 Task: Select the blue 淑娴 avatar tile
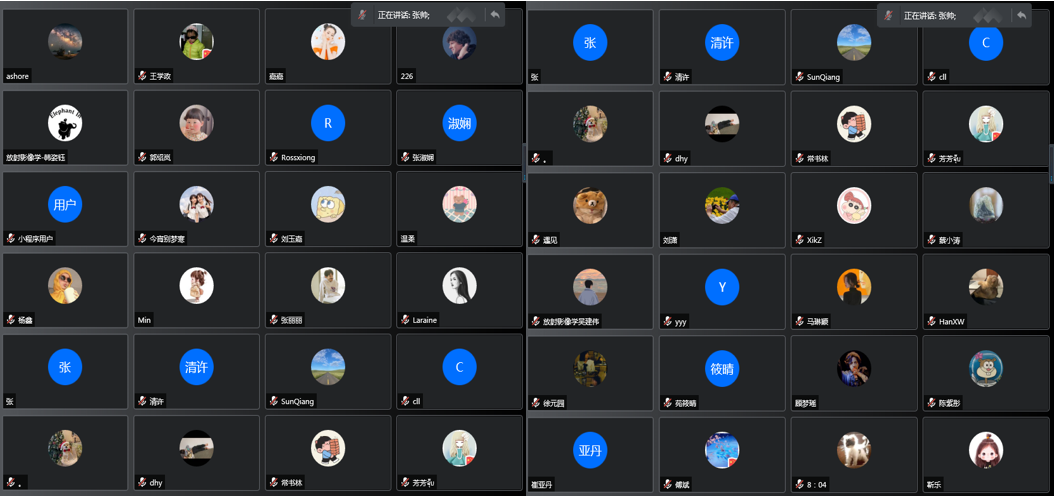point(460,123)
